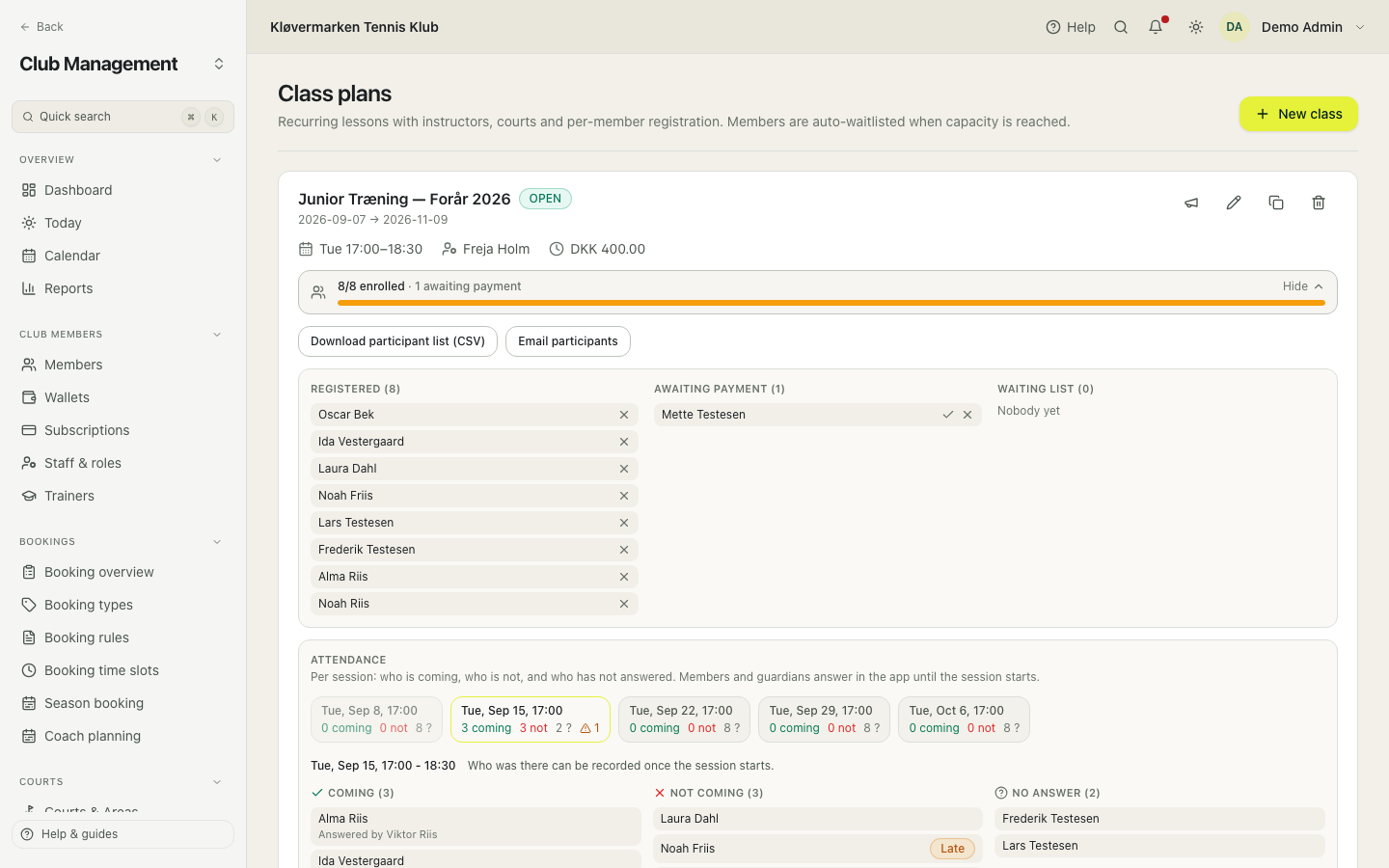
Task: Click Email participants button
Action: (568, 341)
